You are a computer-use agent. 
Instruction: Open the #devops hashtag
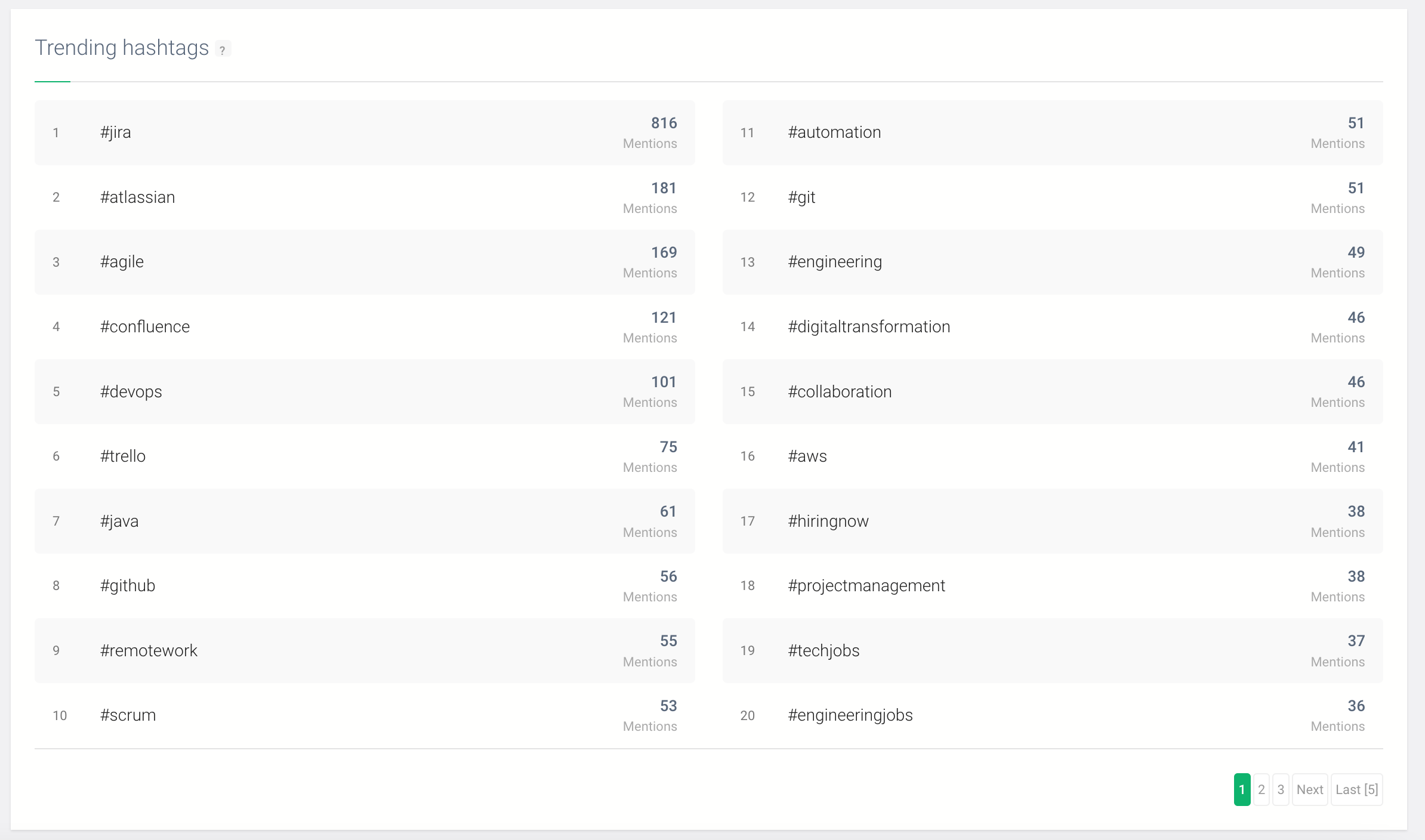pyautogui.click(x=131, y=392)
